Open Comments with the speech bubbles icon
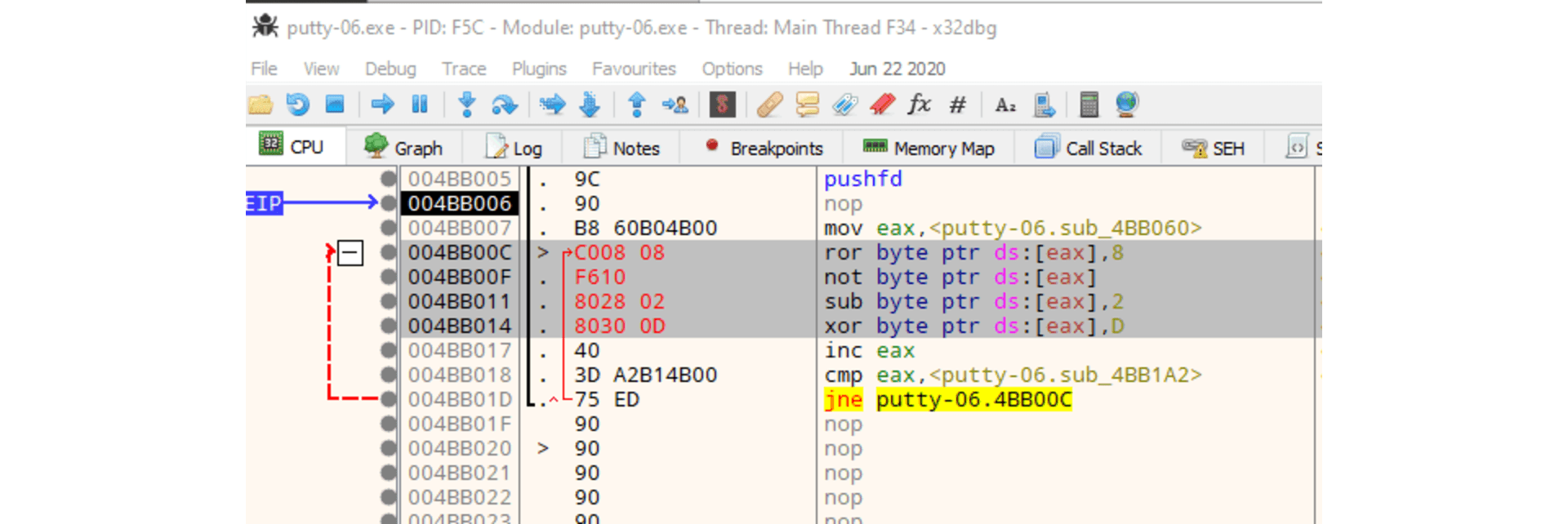Viewport: 1568px width, 524px height. (x=807, y=104)
